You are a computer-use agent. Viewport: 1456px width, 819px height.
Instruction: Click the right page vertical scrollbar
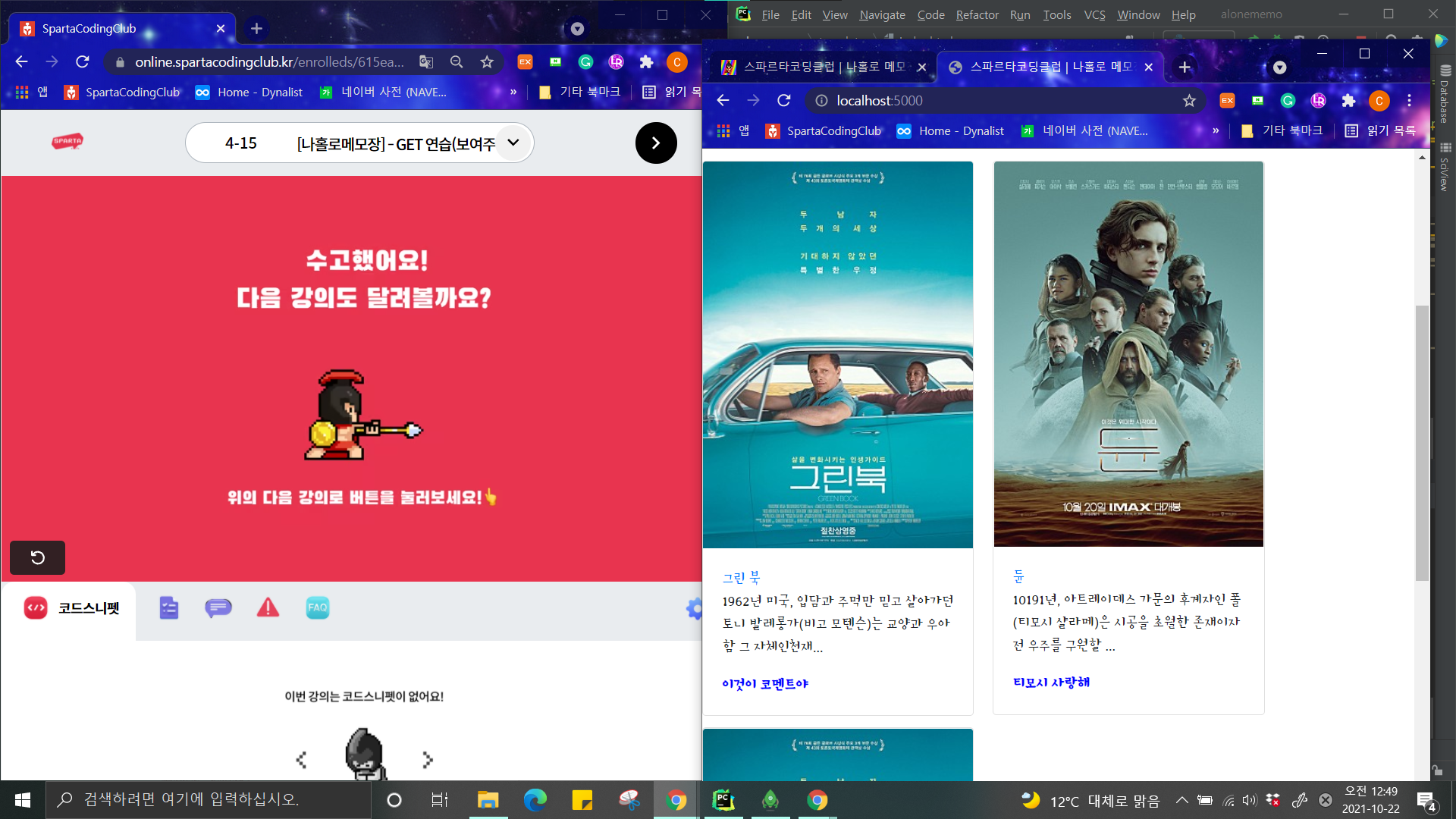tap(1422, 444)
